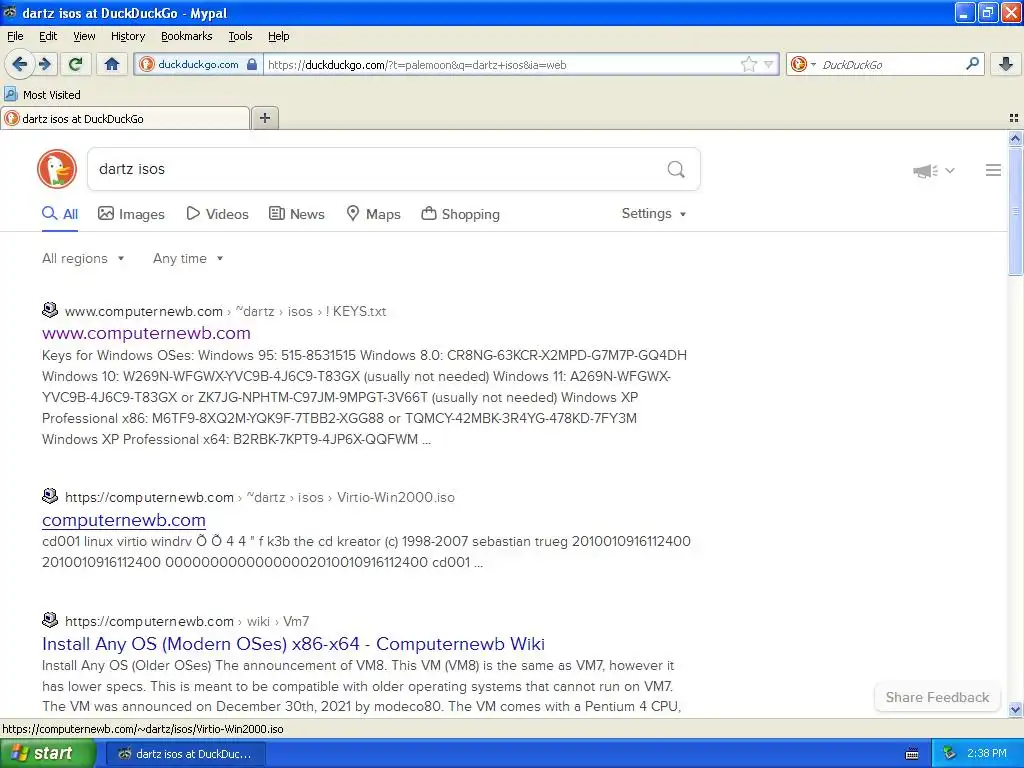
Task: Bookmark this page with the star icon
Action: pos(748,64)
